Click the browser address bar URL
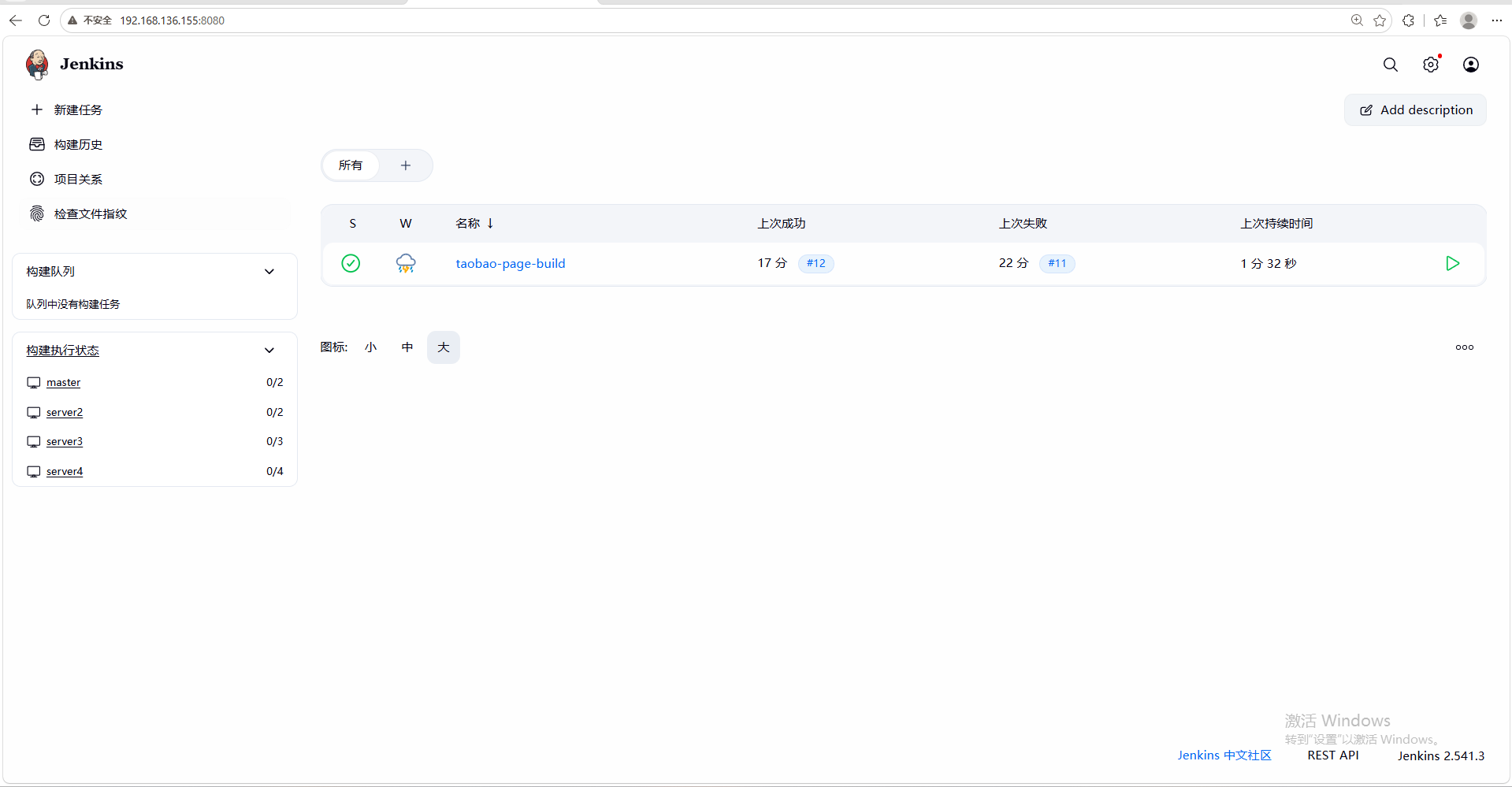 click(x=172, y=20)
